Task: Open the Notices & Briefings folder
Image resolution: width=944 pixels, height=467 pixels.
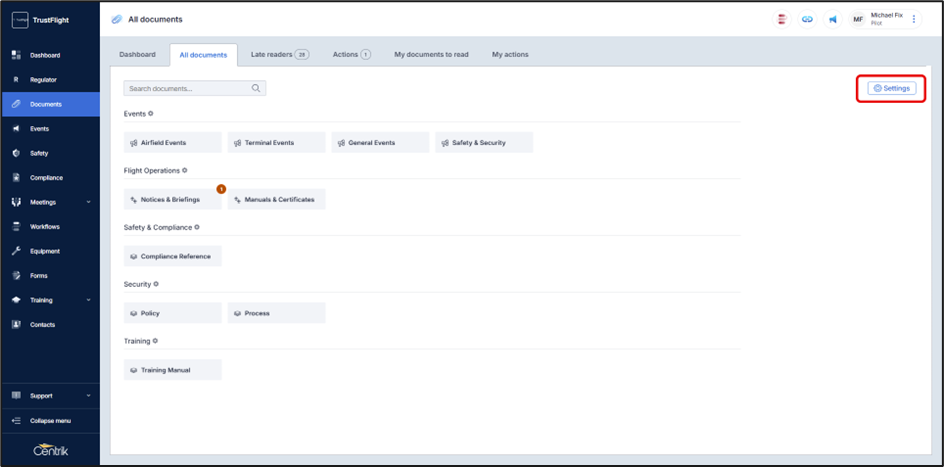Action: click(x=172, y=199)
